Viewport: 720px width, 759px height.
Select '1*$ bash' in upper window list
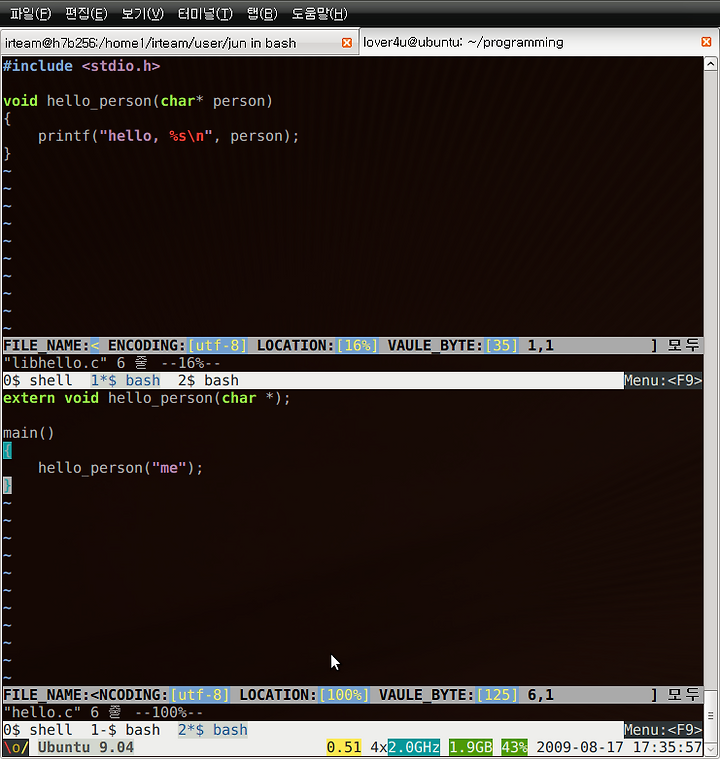(x=125, y=380)
